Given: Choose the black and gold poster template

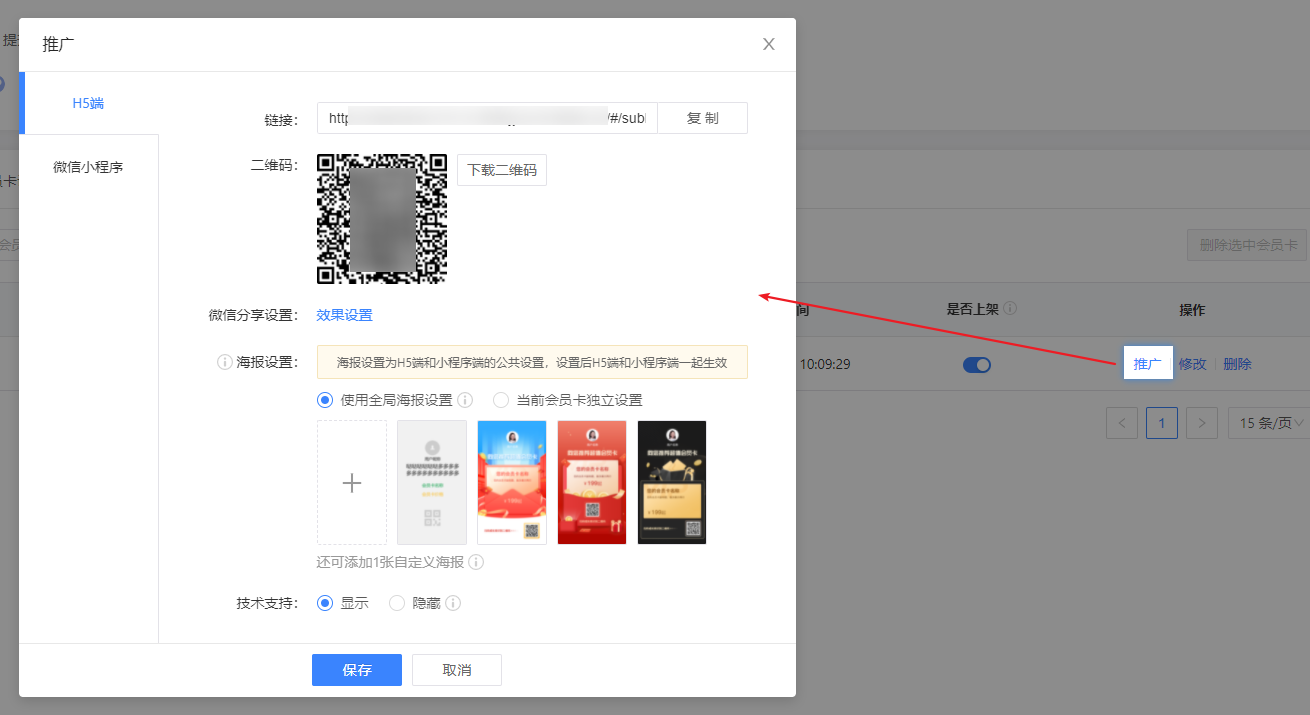Looking at the screenshot, I should pos(672,483).
